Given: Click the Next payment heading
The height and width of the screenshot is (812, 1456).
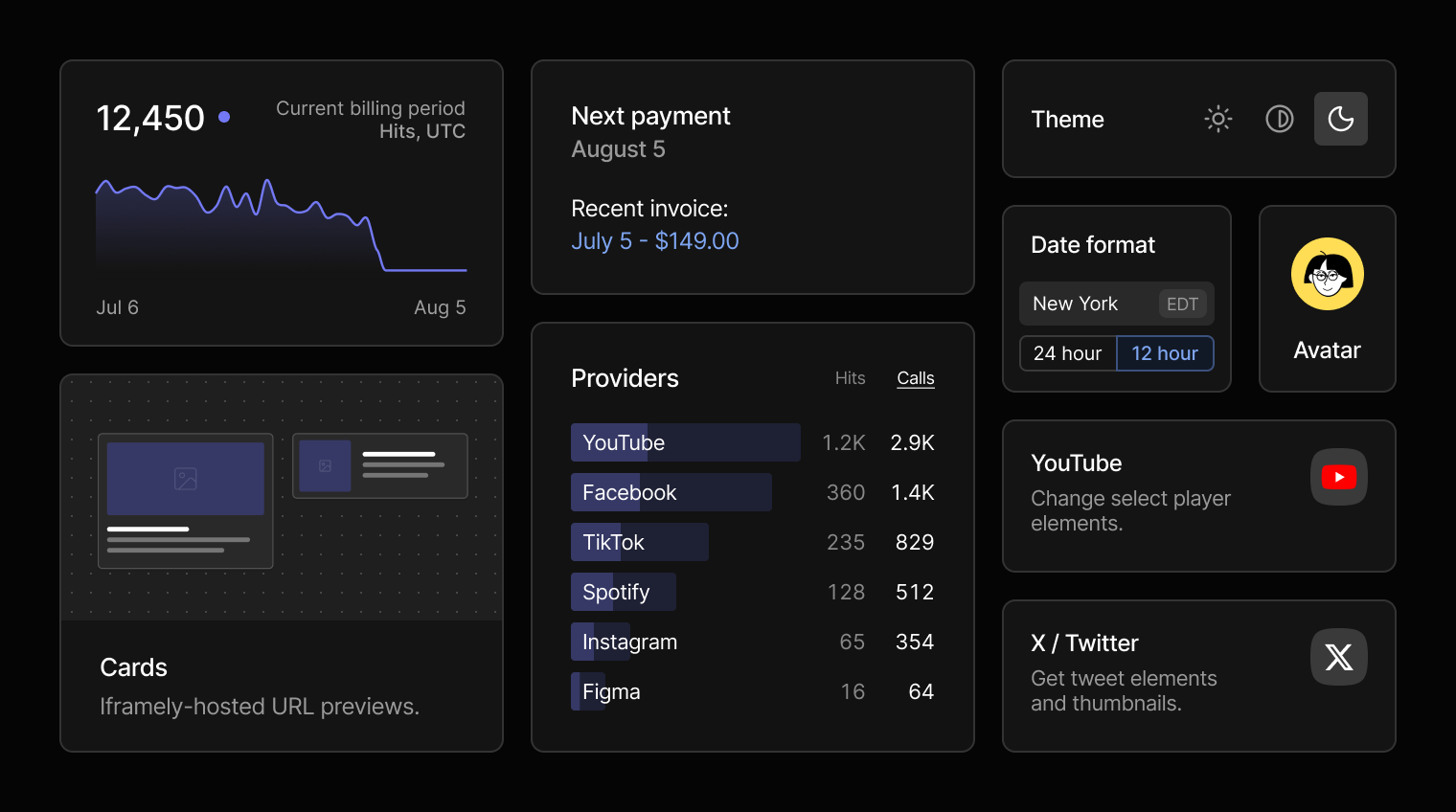Looking at the screenshot, I should [650, 116].
